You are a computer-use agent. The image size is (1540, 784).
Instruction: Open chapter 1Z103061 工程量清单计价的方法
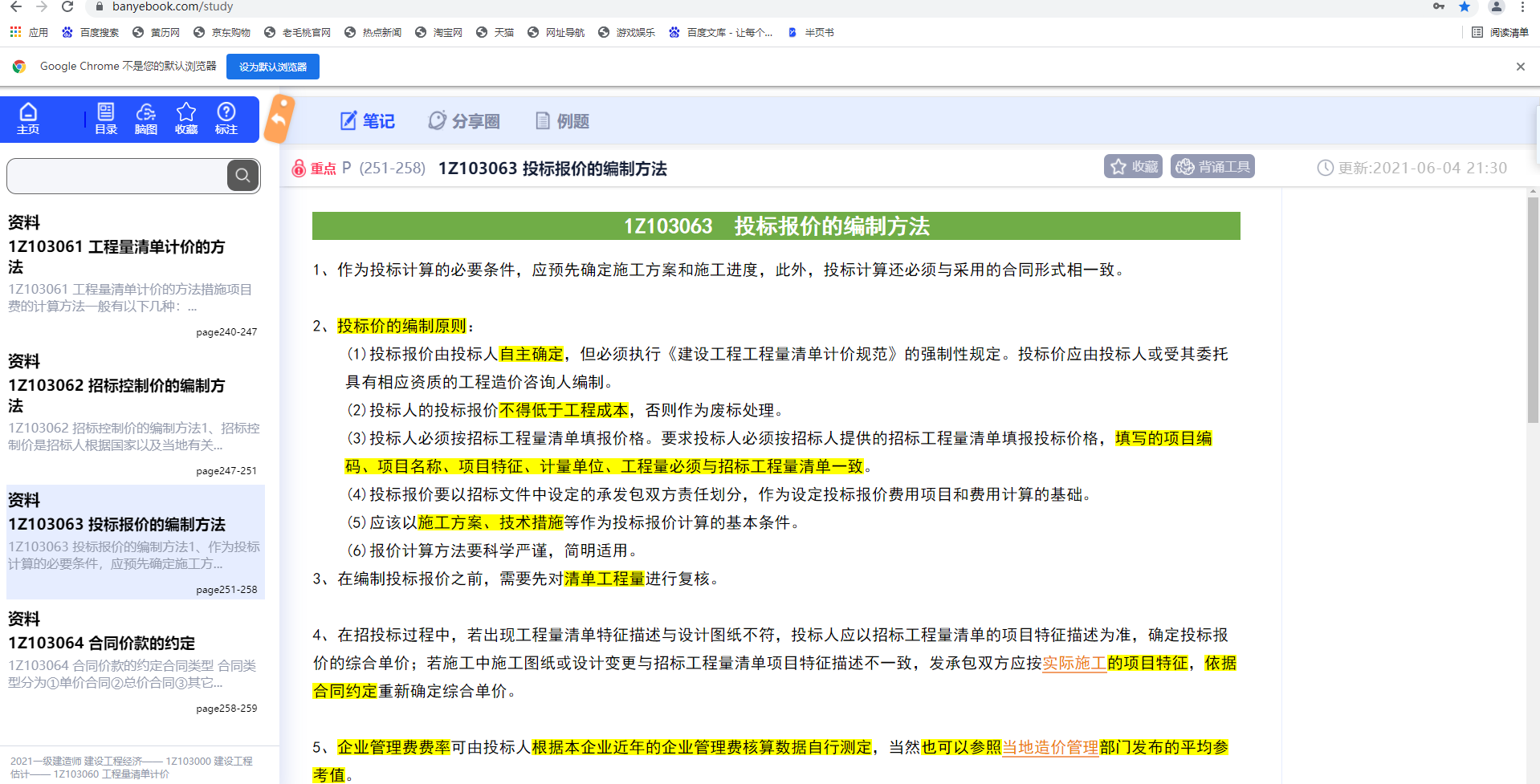click(x=116, y=257)
